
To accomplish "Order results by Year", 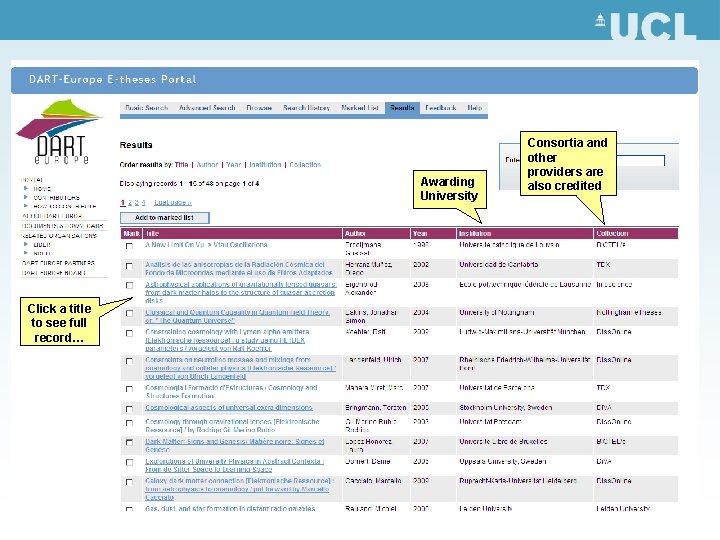I will point(234,164).
